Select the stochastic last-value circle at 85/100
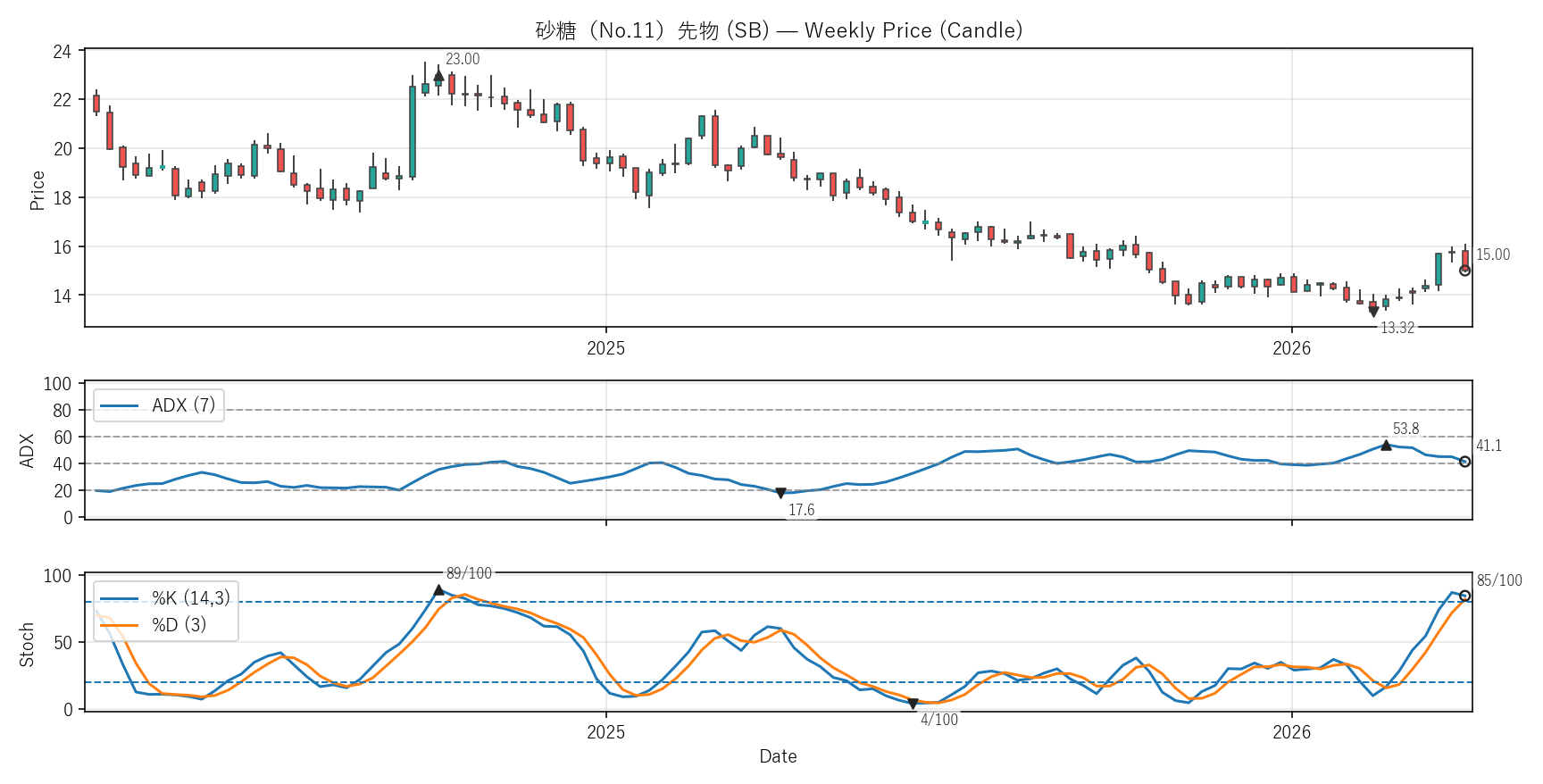Viewport: 1543px width, 784px height. click(x=1464, y=596)
